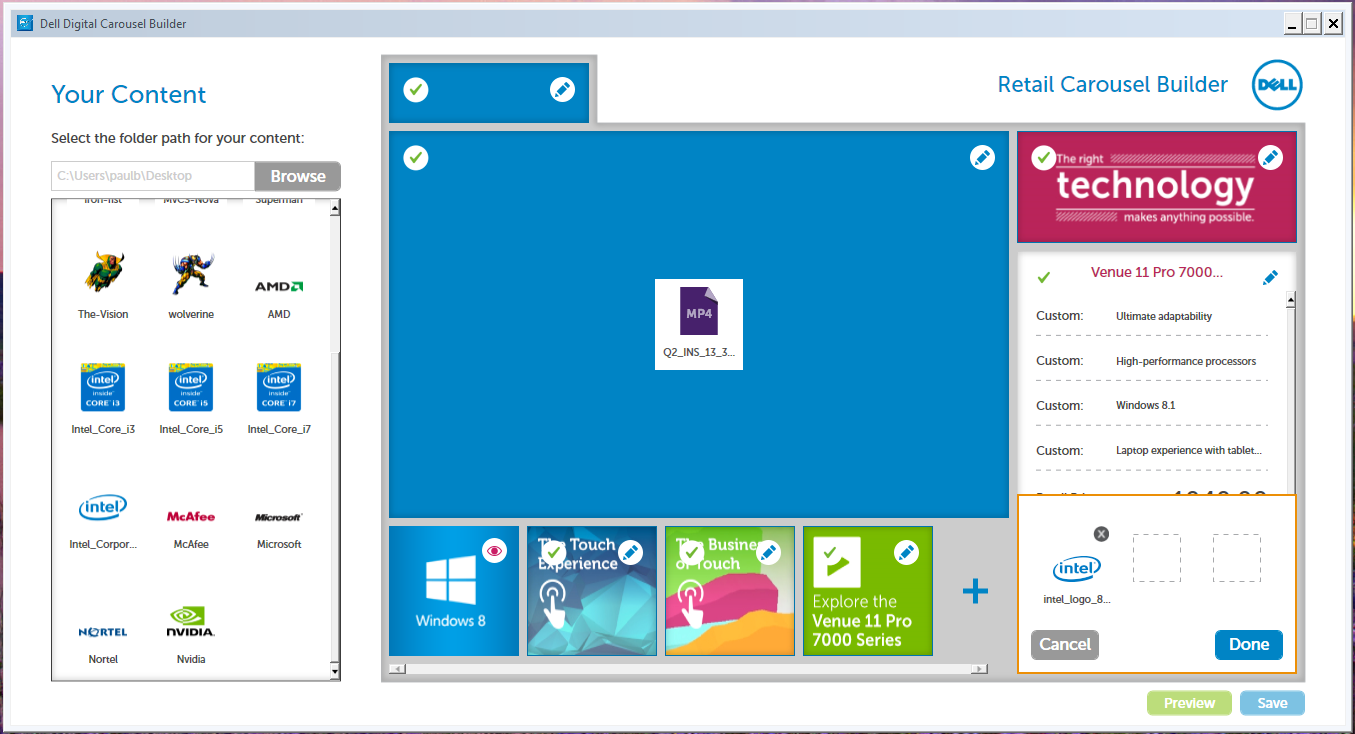Choose the Intel_Core_i3 badge
1355x734 pixels.
[x=103, y=387]
